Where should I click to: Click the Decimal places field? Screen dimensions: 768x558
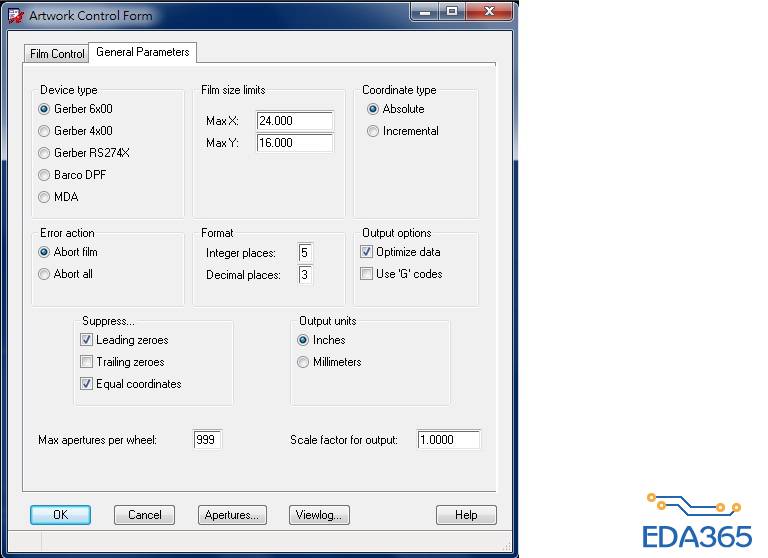coord(305,275)
